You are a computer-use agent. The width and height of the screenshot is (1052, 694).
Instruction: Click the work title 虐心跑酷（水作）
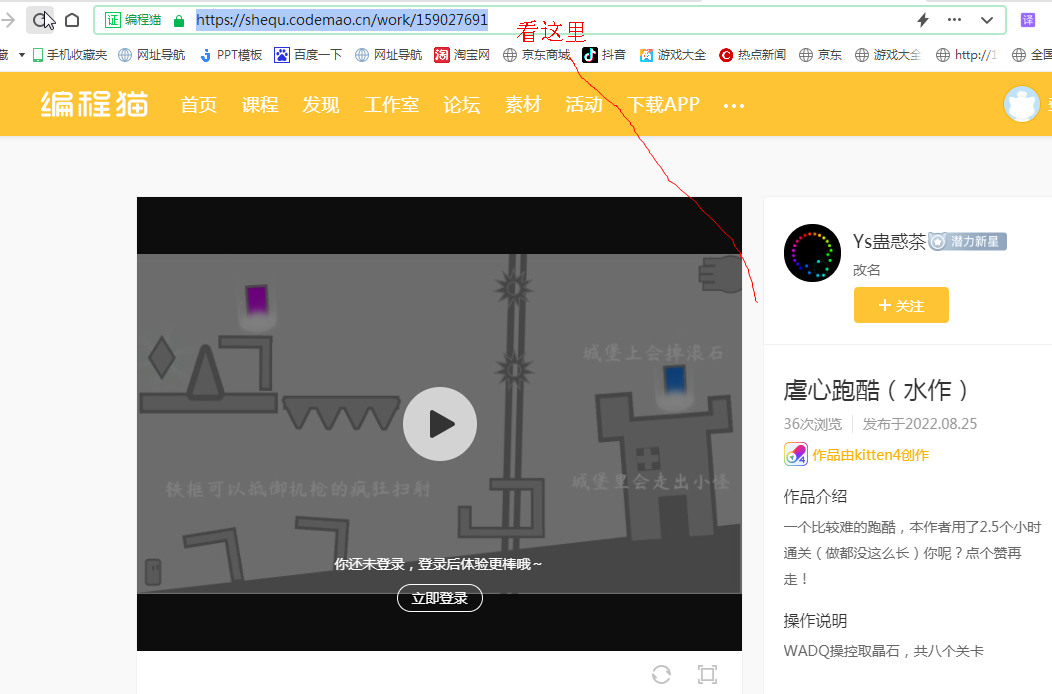[x=876, y=390]
